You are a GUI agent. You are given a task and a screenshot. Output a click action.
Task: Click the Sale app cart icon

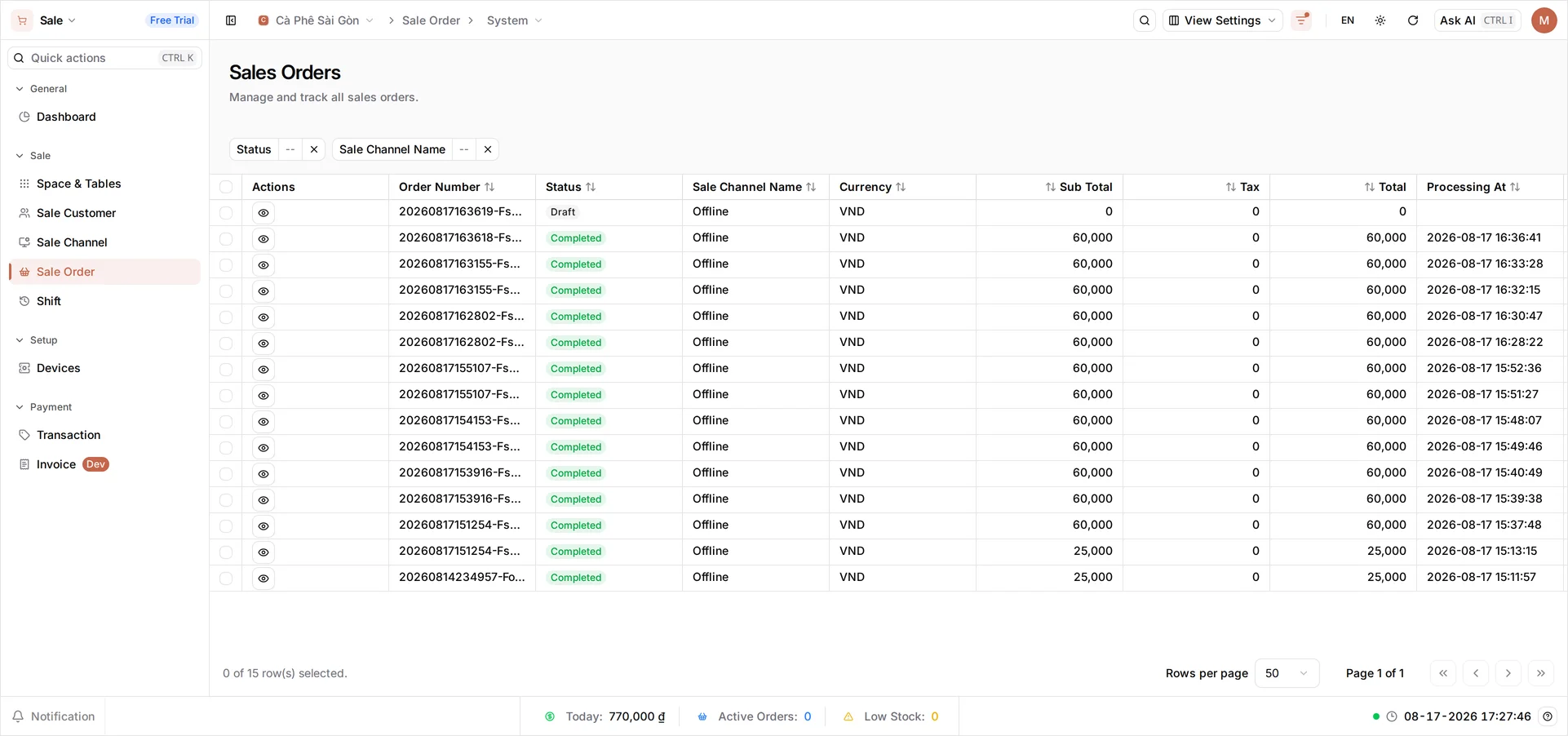pos(22,20)
